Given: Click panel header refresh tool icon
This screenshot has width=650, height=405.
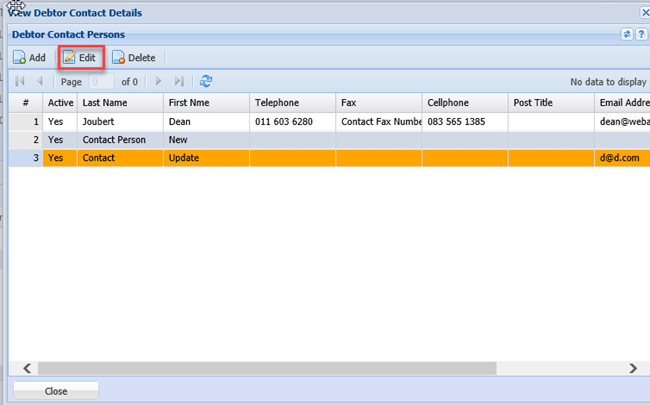Looking at the screenshot, I should (627, 34).
